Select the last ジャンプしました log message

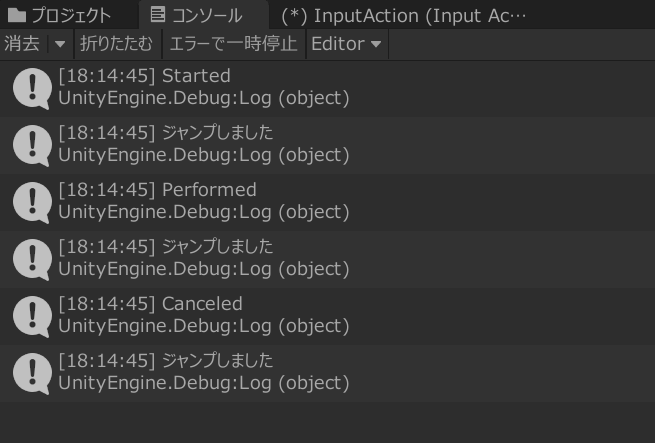[x=218, y=360]
